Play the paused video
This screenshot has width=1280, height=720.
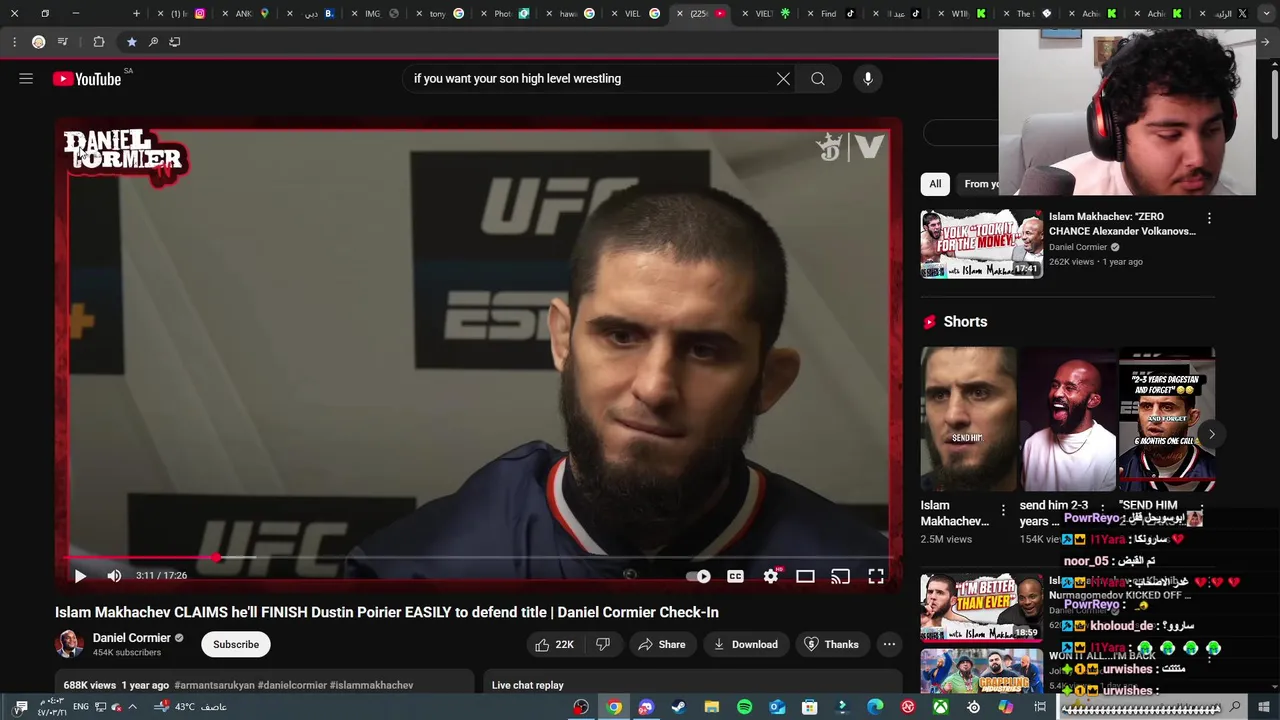click(x=80, y=576)
